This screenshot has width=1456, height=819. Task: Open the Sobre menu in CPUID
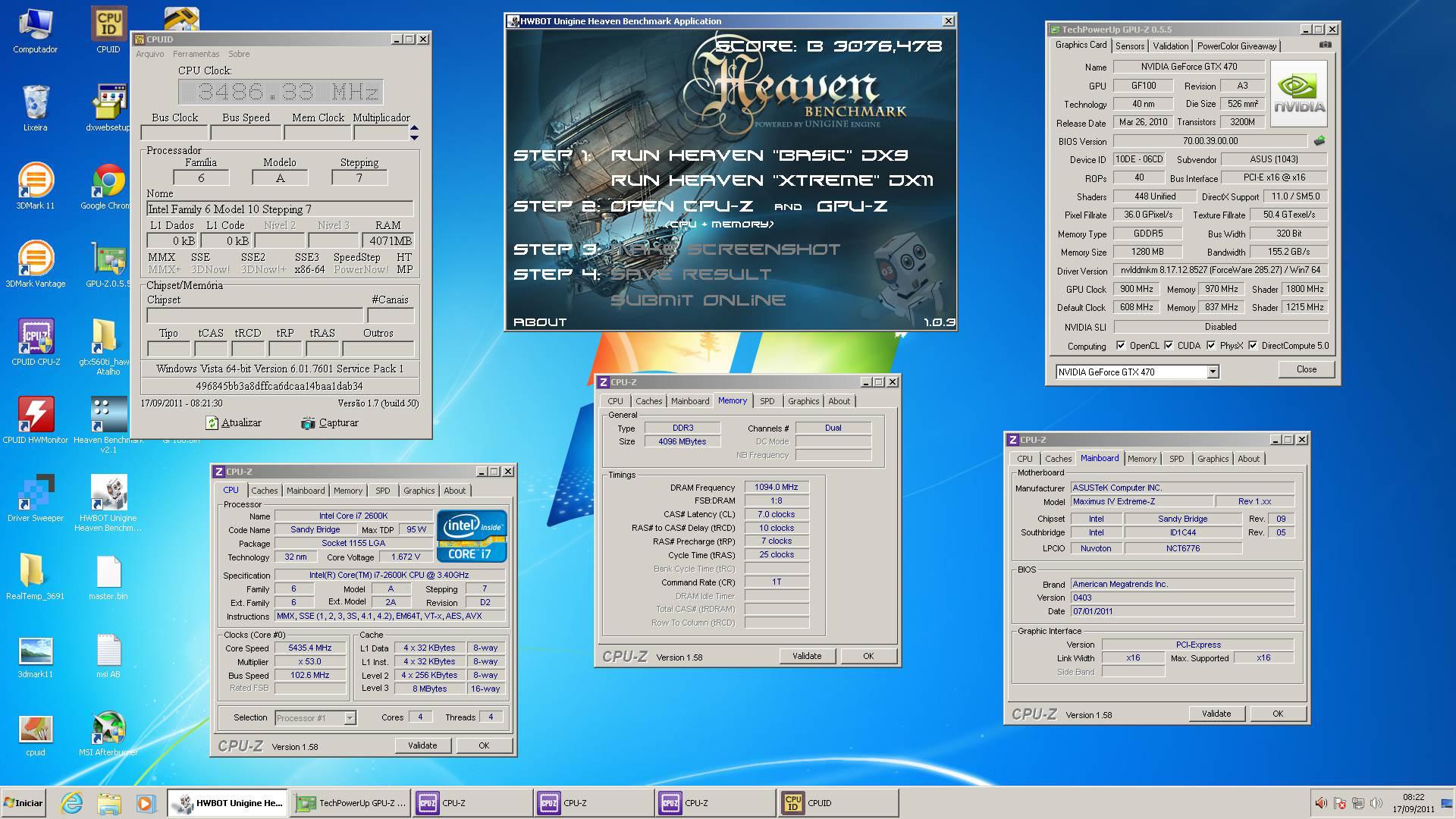click(x=239, y=54)
